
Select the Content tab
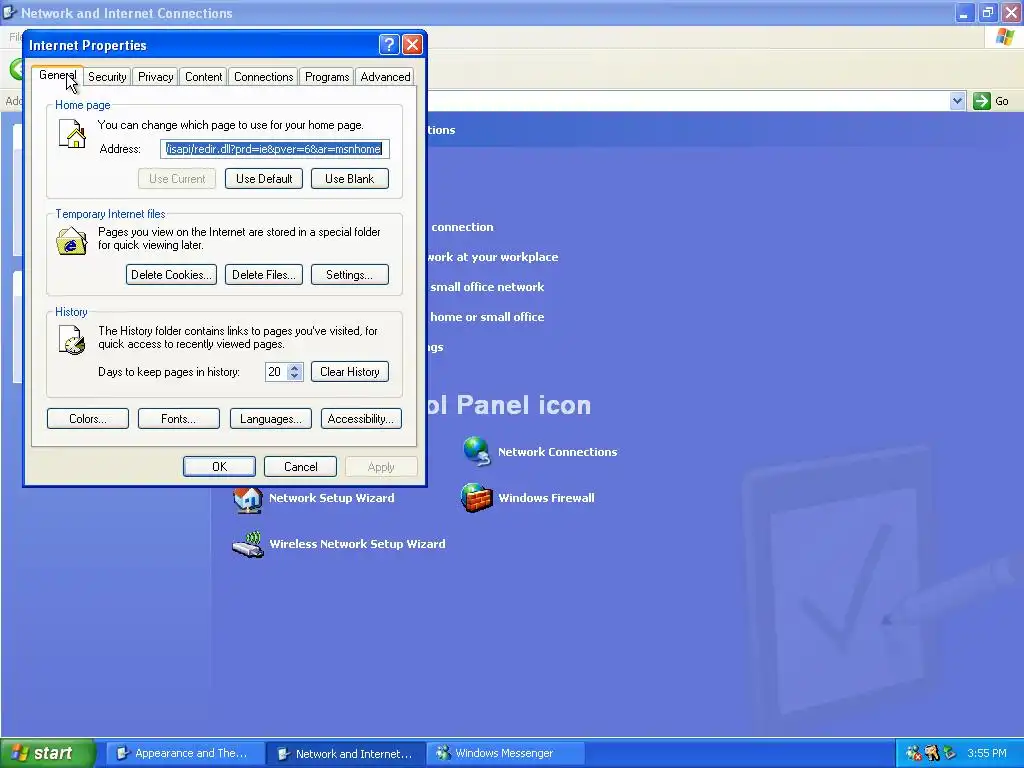click(x=203, y=77)
